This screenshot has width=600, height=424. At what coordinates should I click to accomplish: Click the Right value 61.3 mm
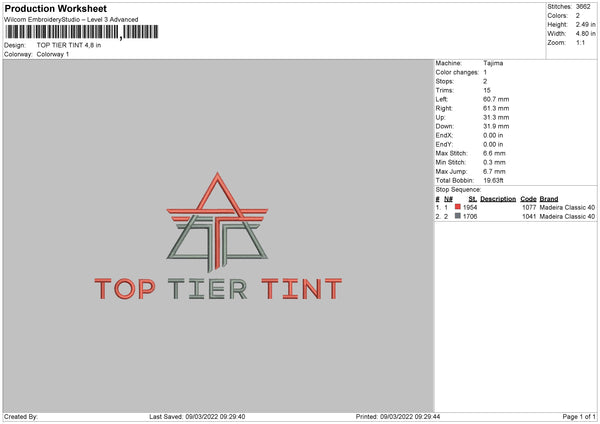pos(496,108)
